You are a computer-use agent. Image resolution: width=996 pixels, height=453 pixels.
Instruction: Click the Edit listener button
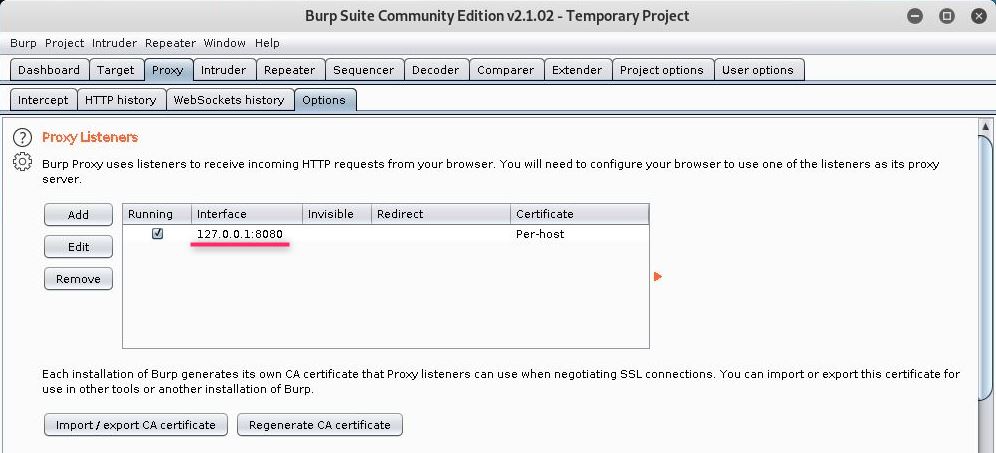pyautogui.click(x=78, y=247)
